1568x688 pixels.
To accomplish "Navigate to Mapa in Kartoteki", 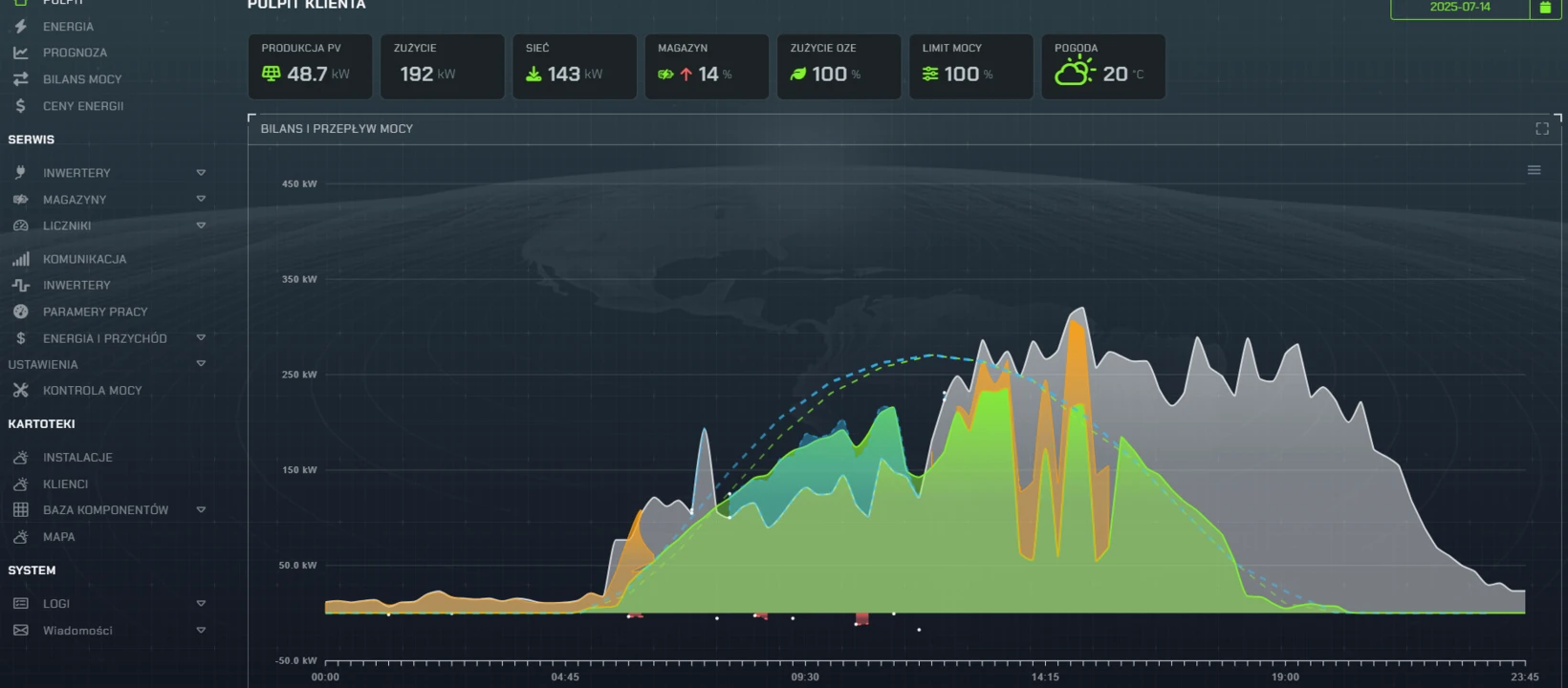I will [x=58, y=537].
